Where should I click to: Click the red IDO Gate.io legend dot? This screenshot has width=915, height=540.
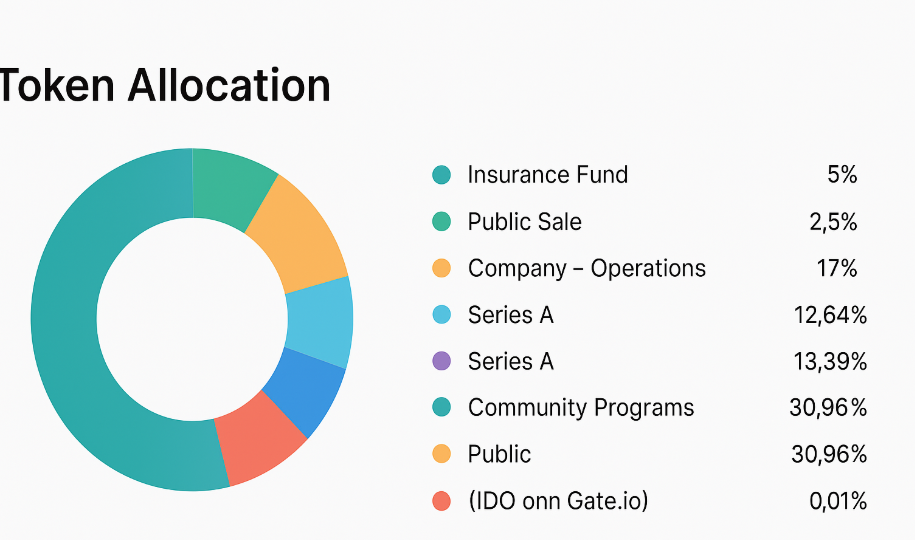point(441,501)
